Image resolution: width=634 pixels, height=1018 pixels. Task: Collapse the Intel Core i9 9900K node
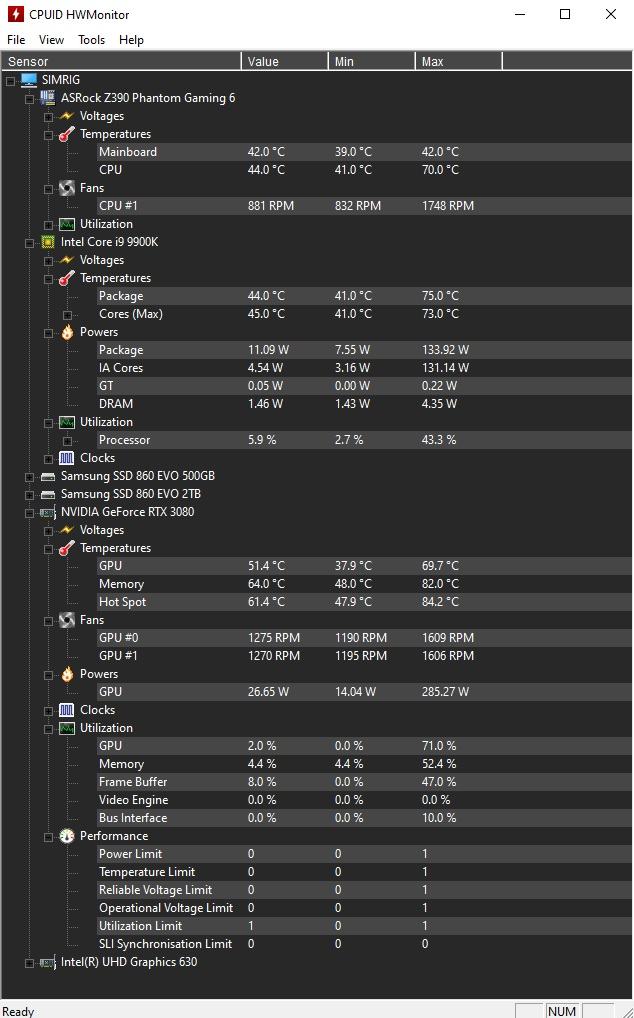click(30, 242)
